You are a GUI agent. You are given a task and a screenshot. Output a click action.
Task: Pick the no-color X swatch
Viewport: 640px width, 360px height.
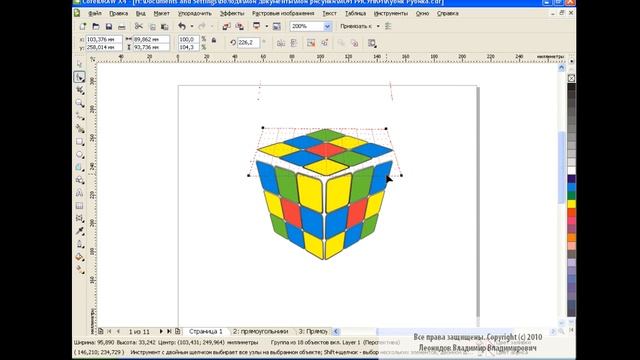tap(571, 78)
